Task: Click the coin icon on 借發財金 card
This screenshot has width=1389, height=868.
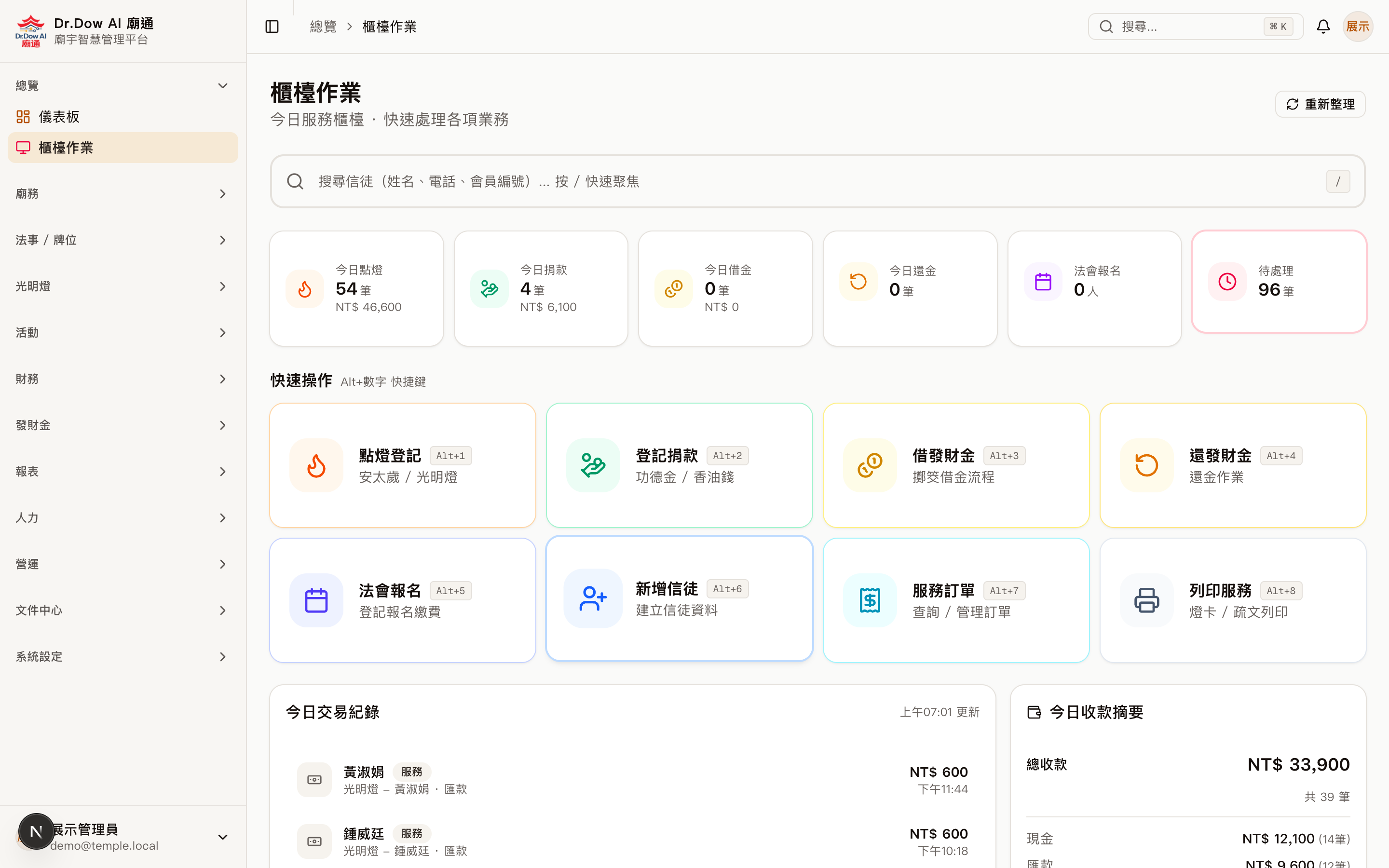Action: click(869, 465)
